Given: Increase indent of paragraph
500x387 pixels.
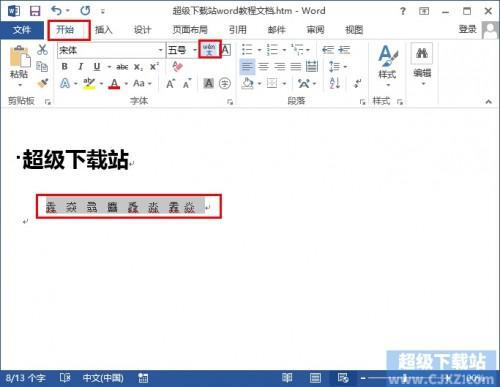Looking at the screenshot, I should (x=344, y=50).
